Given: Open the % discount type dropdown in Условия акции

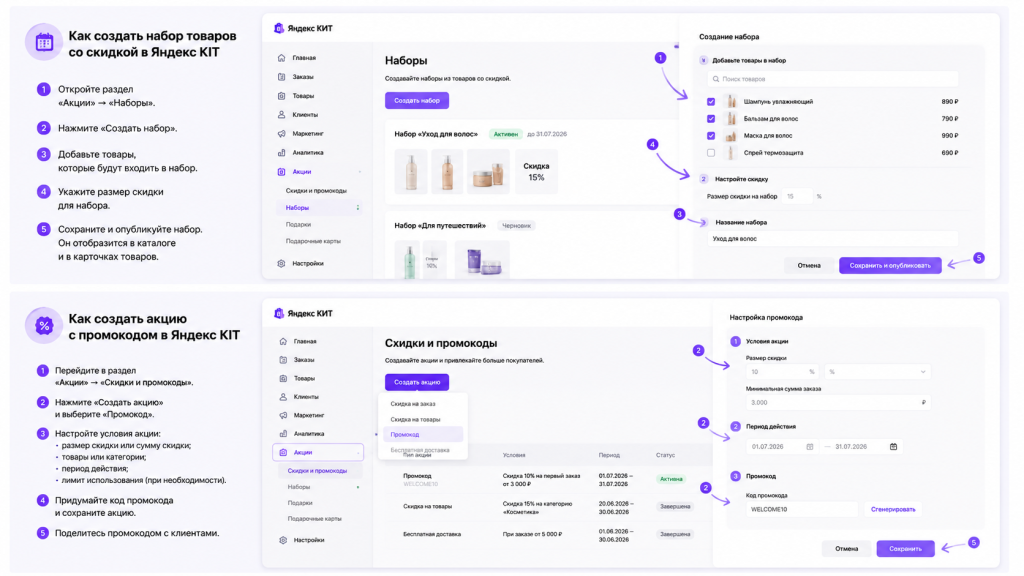Looking at the screenshot, I should tap(877, 372).
